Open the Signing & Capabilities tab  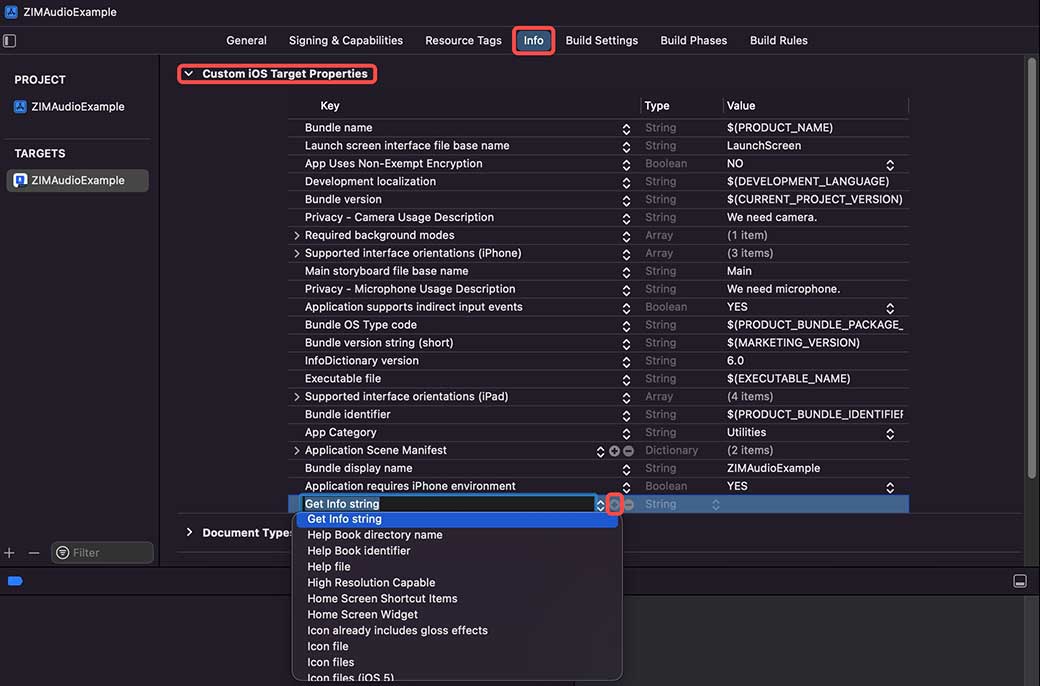coord(345,40)
